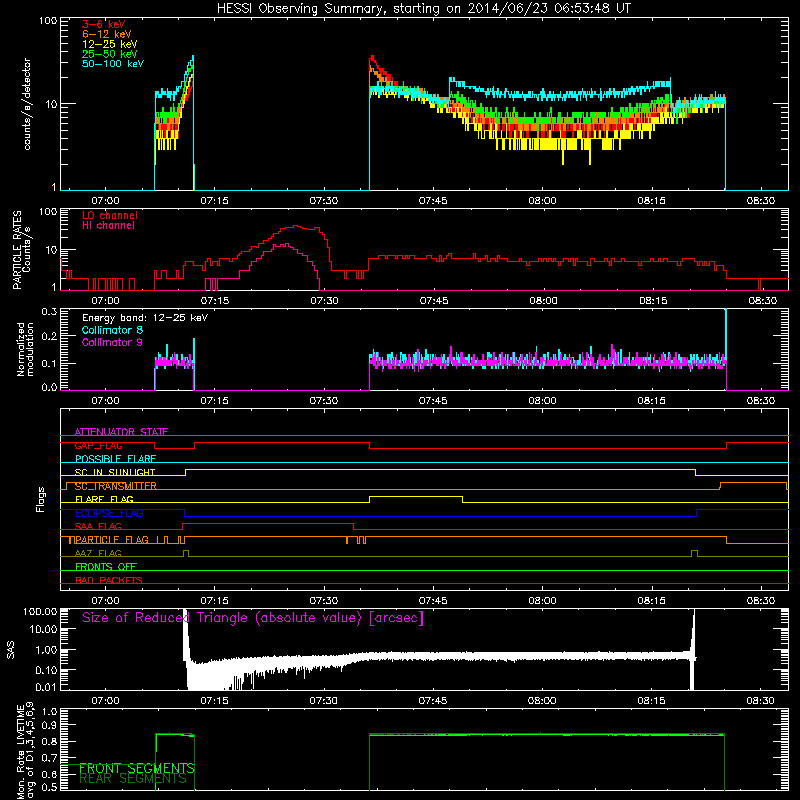Click the ATTENUATOR_STATE flag label
The width and height of the screenshot is (800, 800).
[121, 432]
